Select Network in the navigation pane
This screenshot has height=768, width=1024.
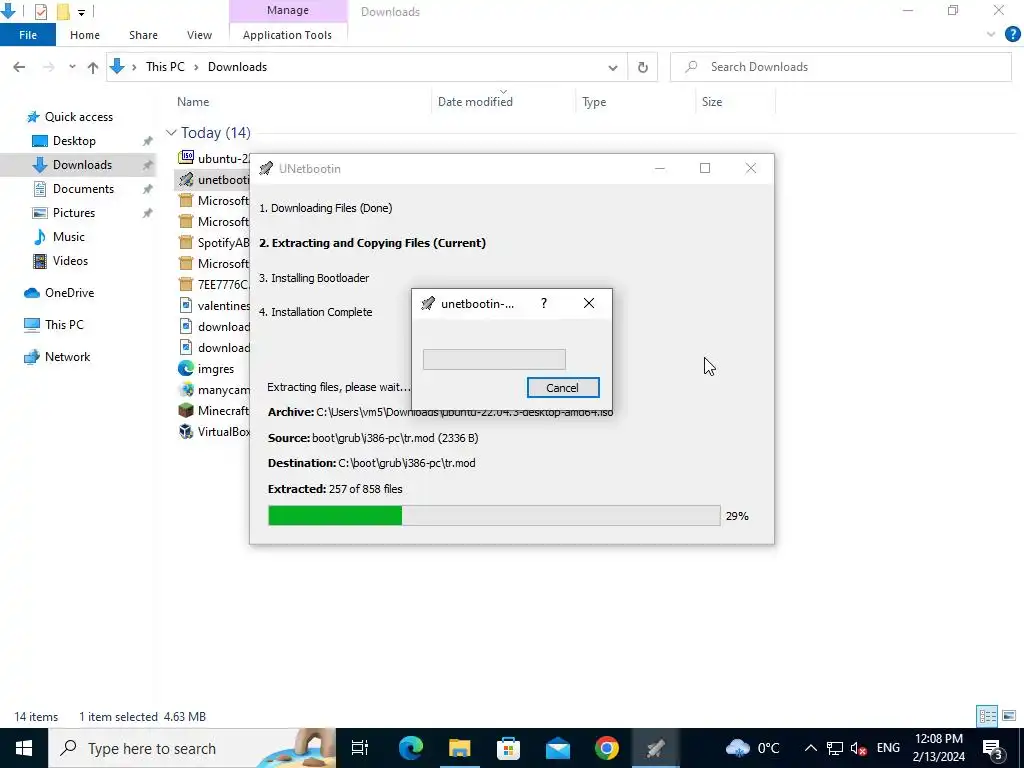click(x=67, y=357)
